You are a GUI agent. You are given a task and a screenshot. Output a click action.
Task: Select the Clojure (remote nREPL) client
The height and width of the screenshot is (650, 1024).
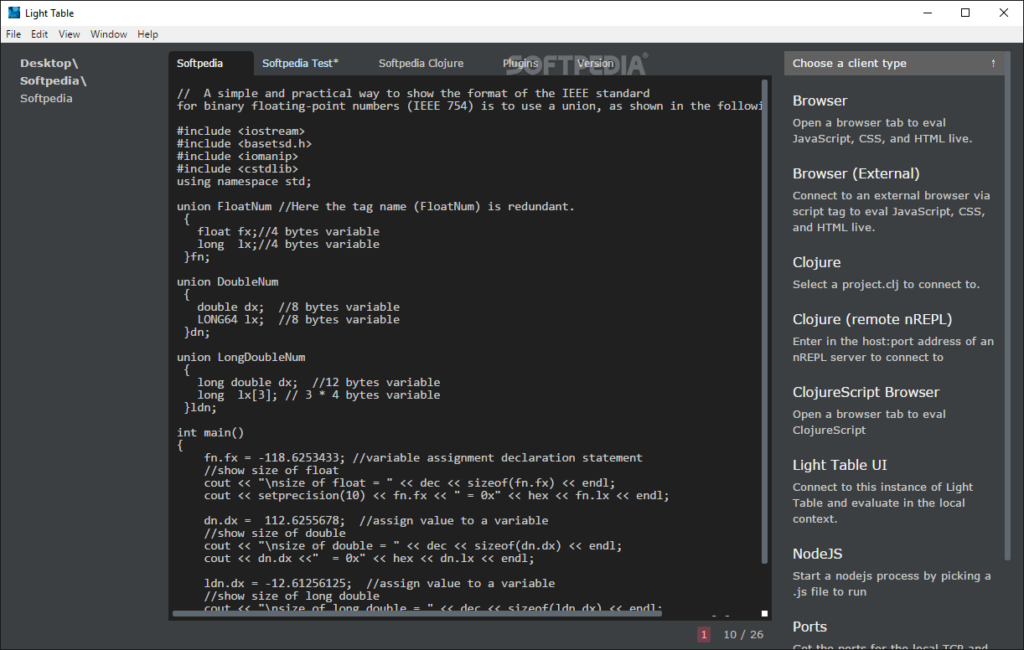point(873,319)
